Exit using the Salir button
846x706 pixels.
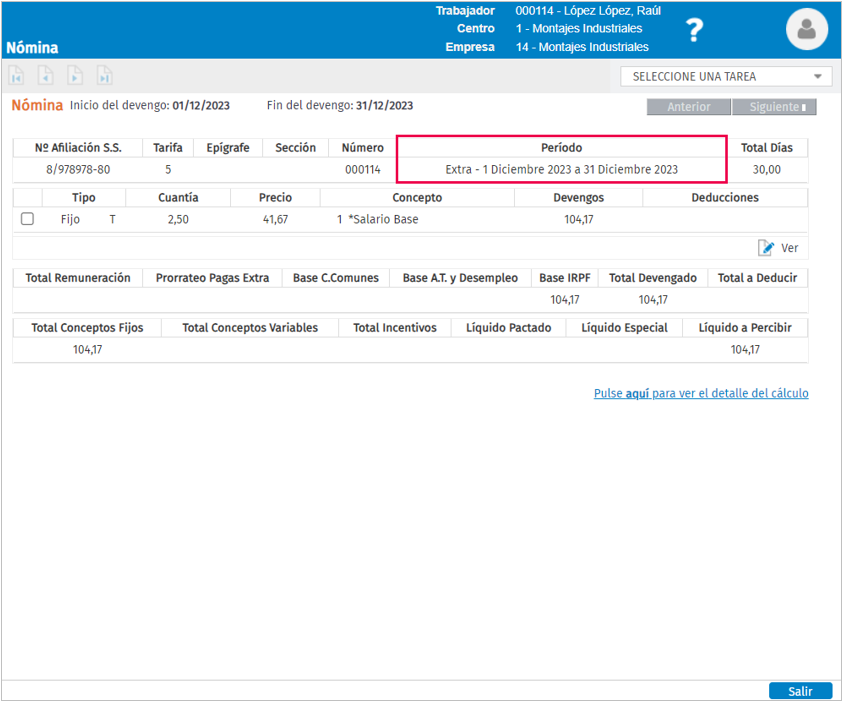(x=800, y=691)
